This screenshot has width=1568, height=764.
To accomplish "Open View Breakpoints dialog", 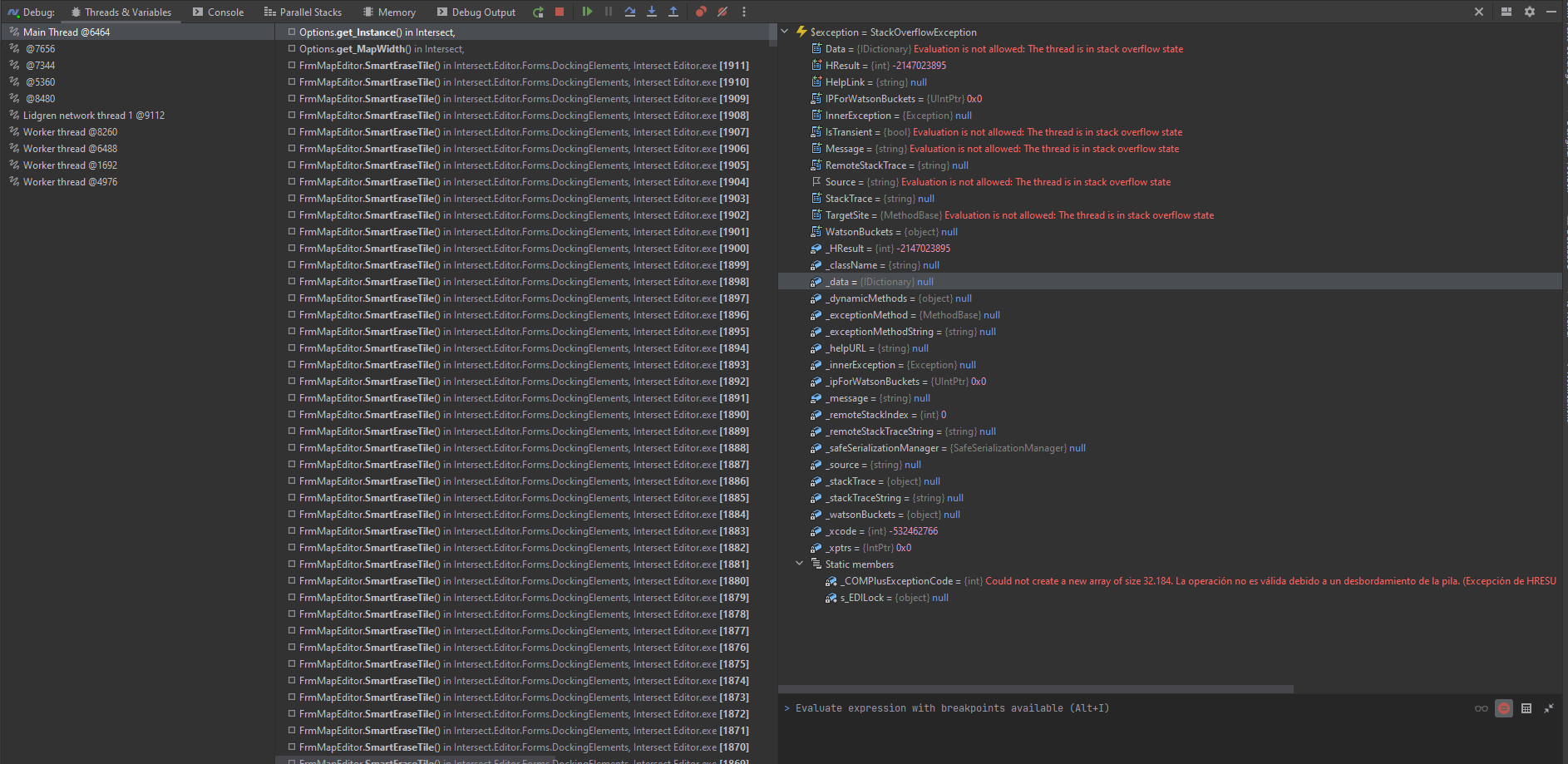I will [702, 12].
